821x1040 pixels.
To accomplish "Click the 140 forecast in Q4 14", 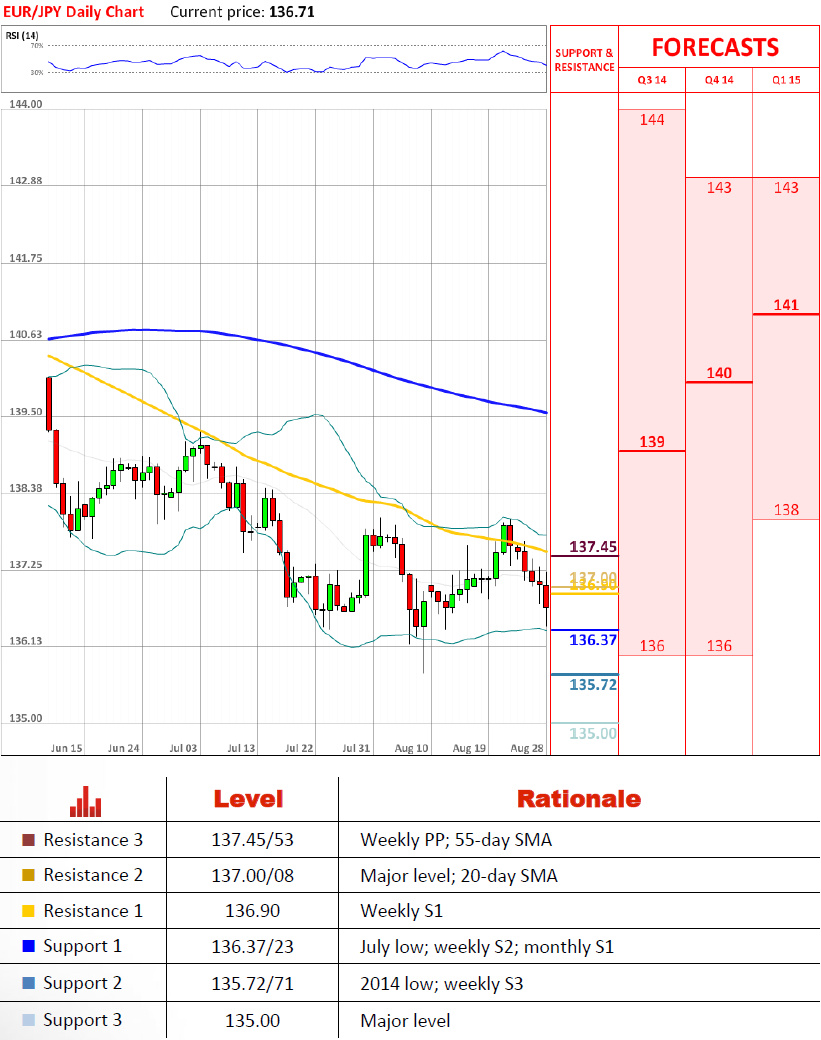I will click(x=719, y=373).
